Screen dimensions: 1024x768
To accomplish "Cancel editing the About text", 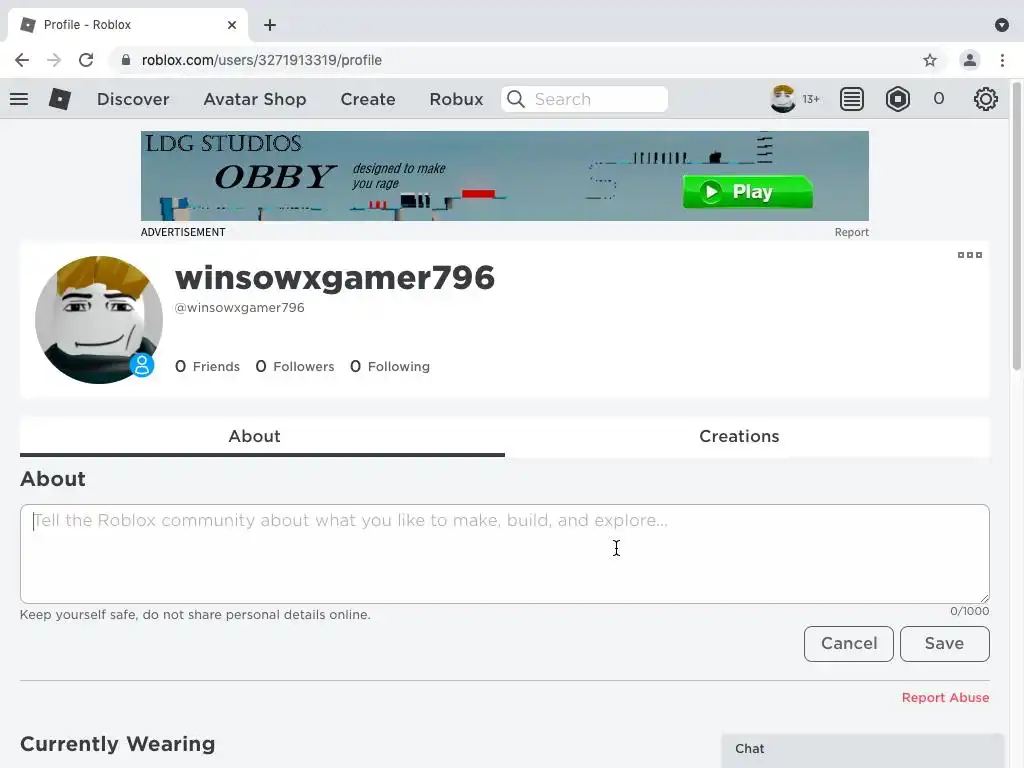I will point(848,644).
